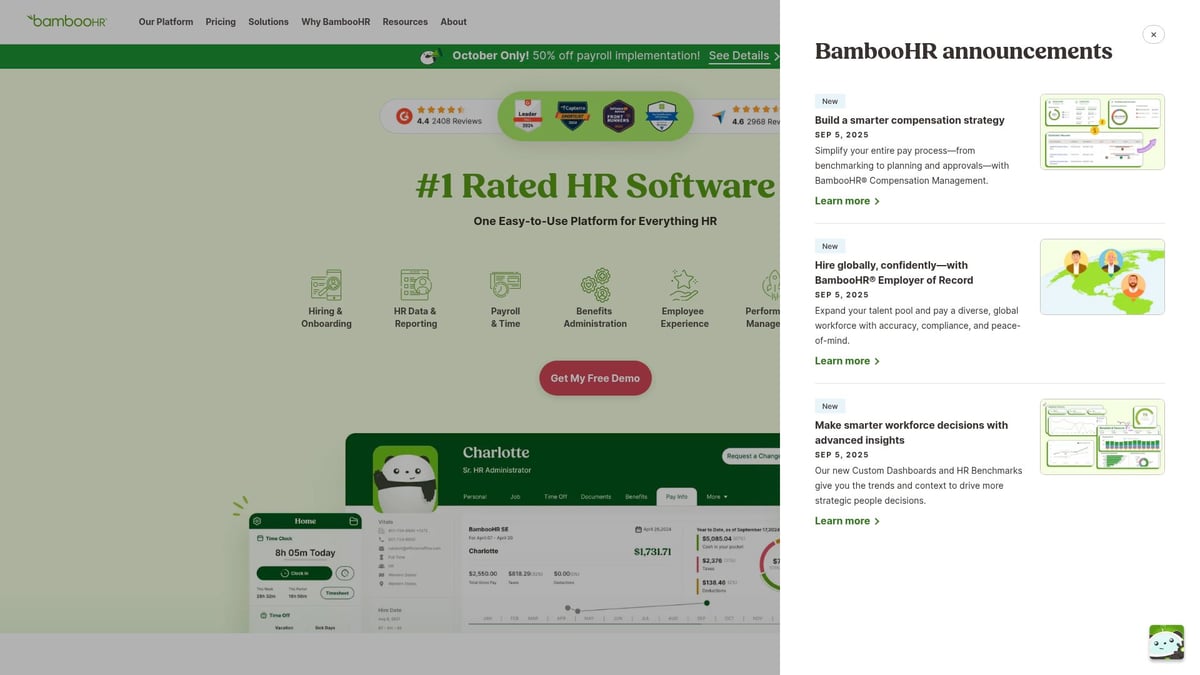This screenshot has width=1200, height=675.
Task: Open the "More" dropdown in employee profile tabs
Action: tap(716, 496)
